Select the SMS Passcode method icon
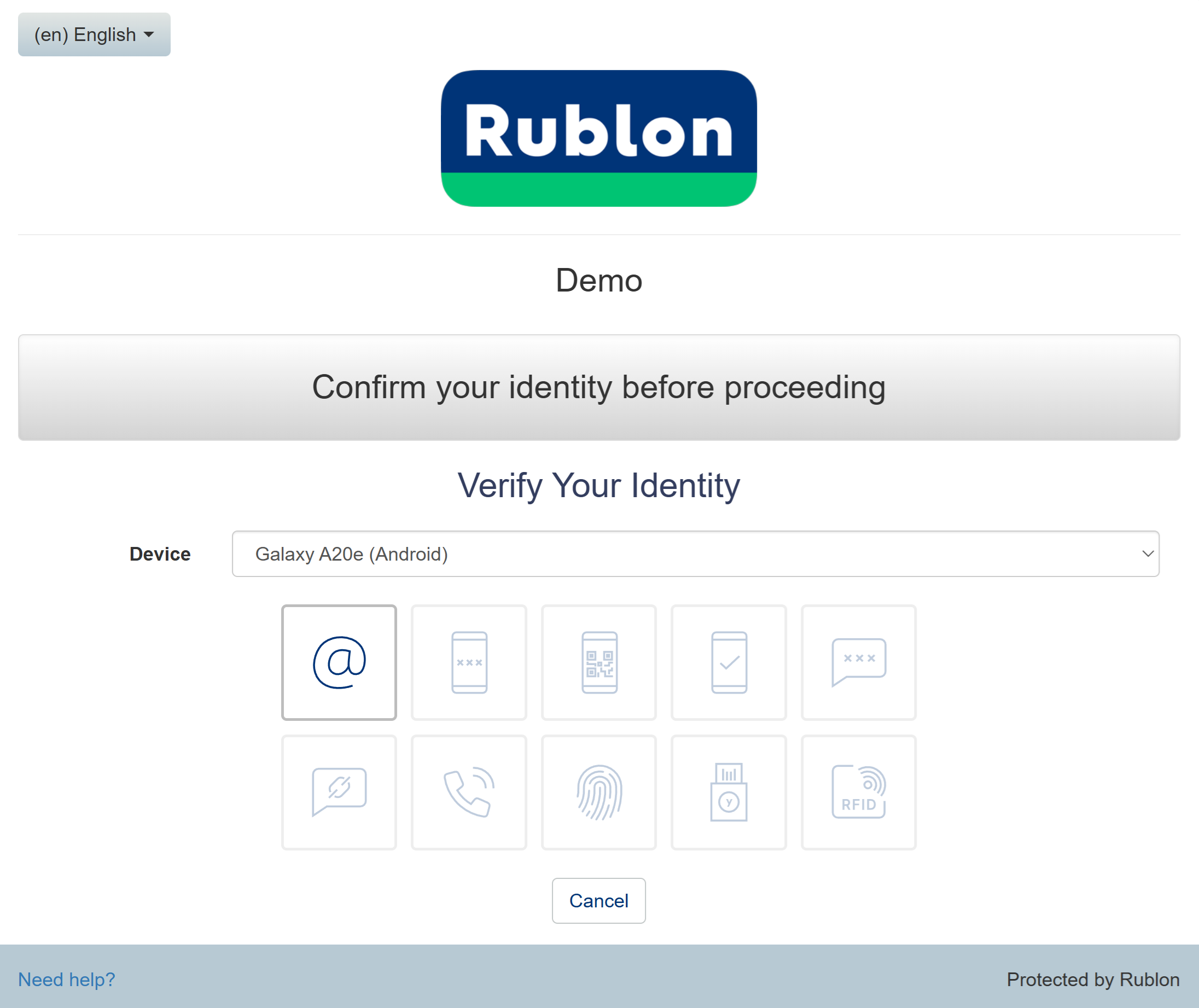The width and height of the screenshot is (1199, 1008). (x=858, y=662)
